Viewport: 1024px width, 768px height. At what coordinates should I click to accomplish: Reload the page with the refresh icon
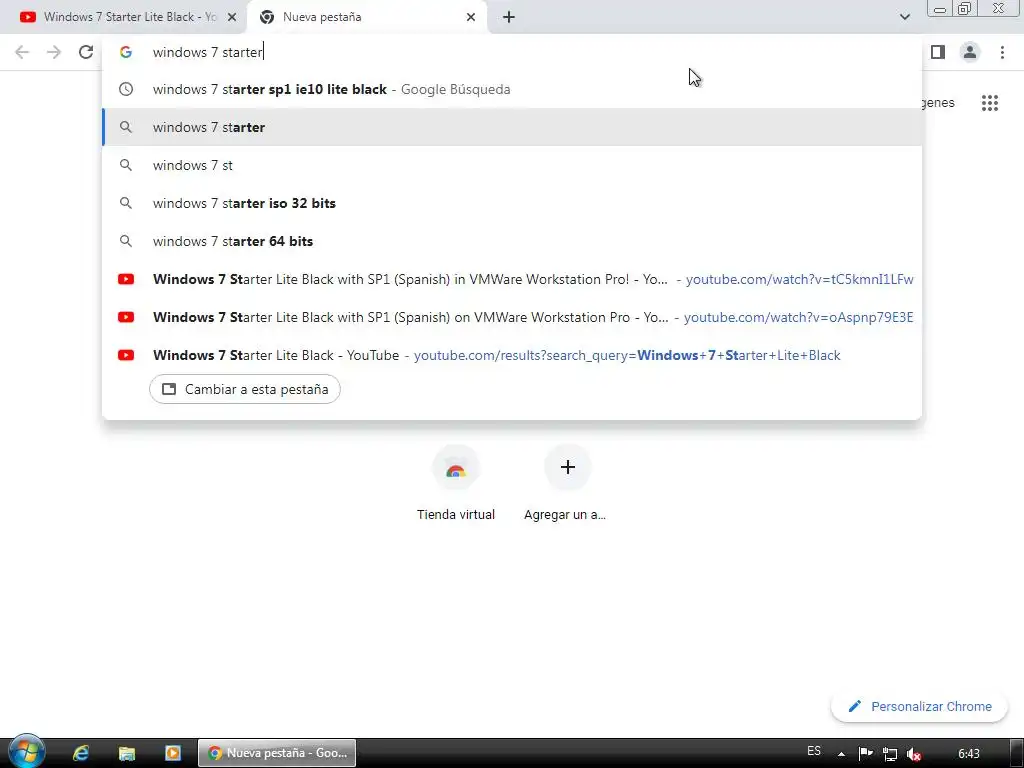(86, 52)
